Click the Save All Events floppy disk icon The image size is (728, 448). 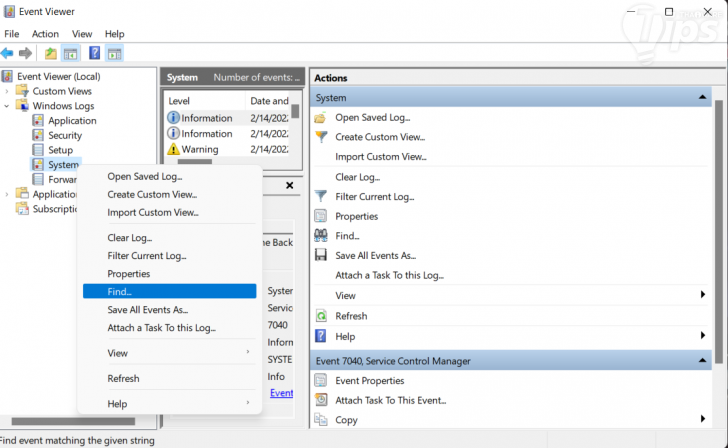pyautogui.click(x=320, y=255)
